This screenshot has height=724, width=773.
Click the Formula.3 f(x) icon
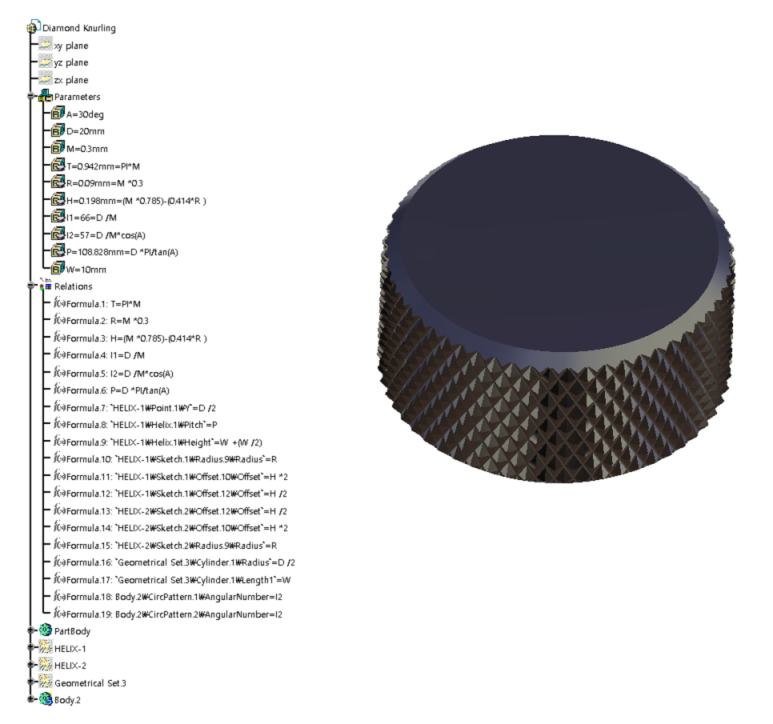click(59, 338)
